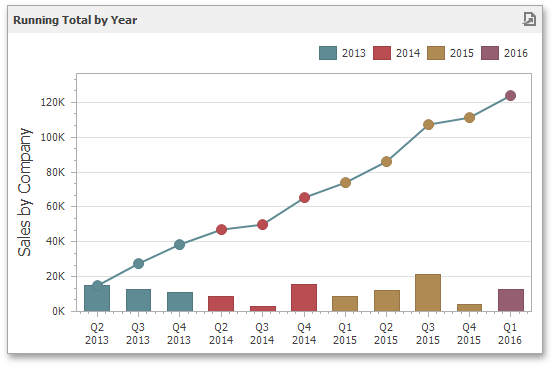Click the Q1 2016 axis label
This screenshot has width=556, height=369.
510,334
